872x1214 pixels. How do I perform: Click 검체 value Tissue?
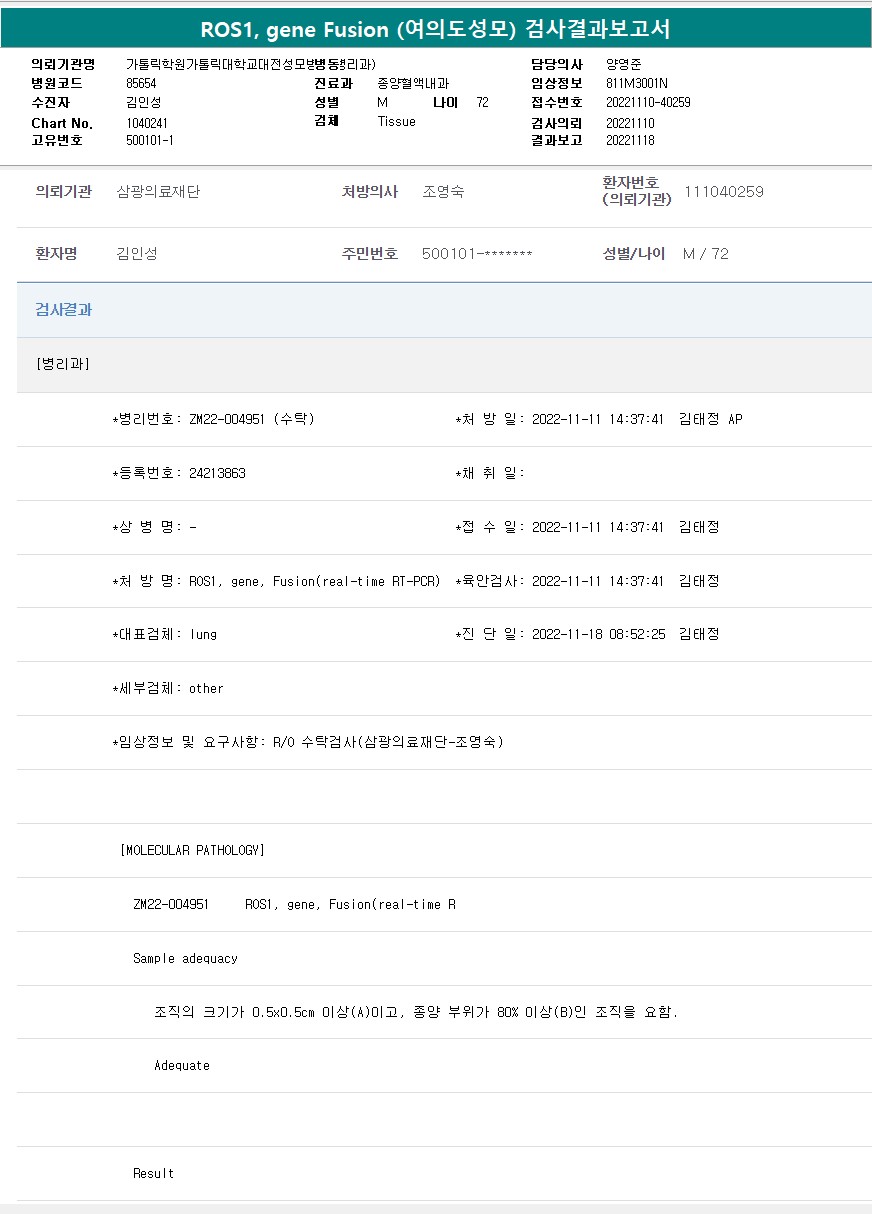(x=397, y=121)
